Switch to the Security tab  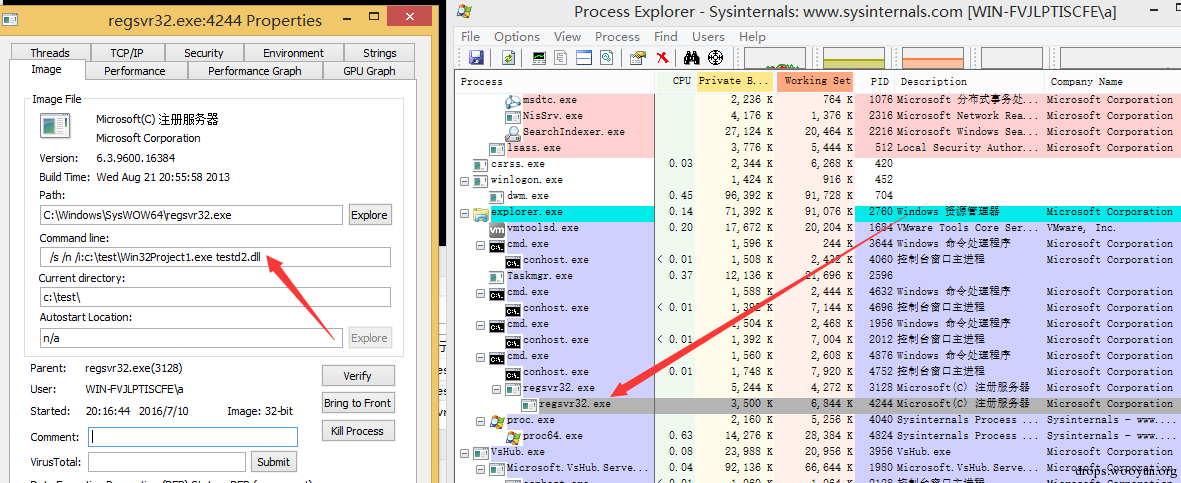(203, 53)
